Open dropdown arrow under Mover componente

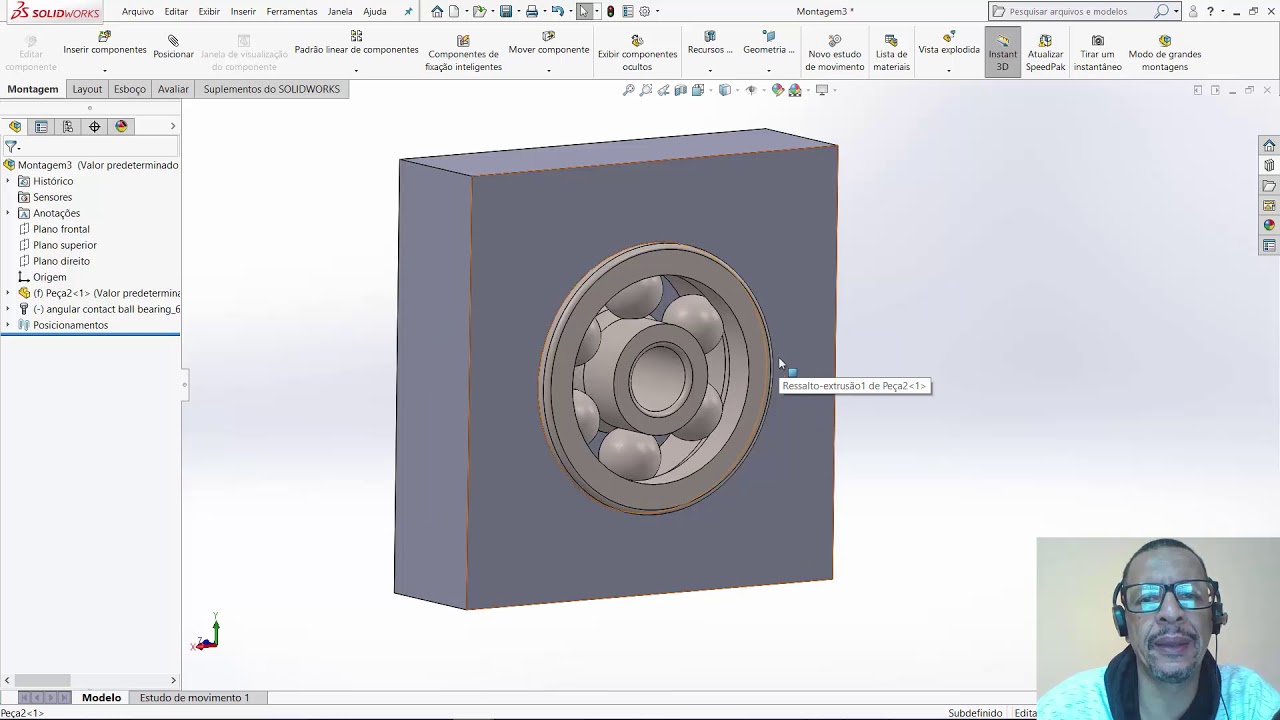tap(548, 70)
